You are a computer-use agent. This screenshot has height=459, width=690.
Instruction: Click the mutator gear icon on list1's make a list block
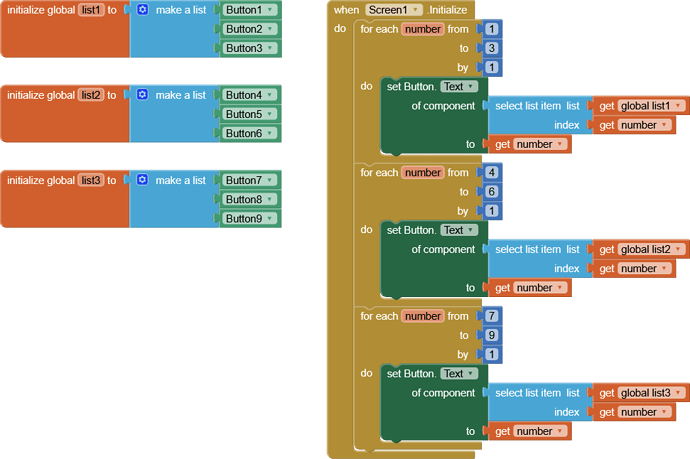pyautogui.click(x=142, y=10)
